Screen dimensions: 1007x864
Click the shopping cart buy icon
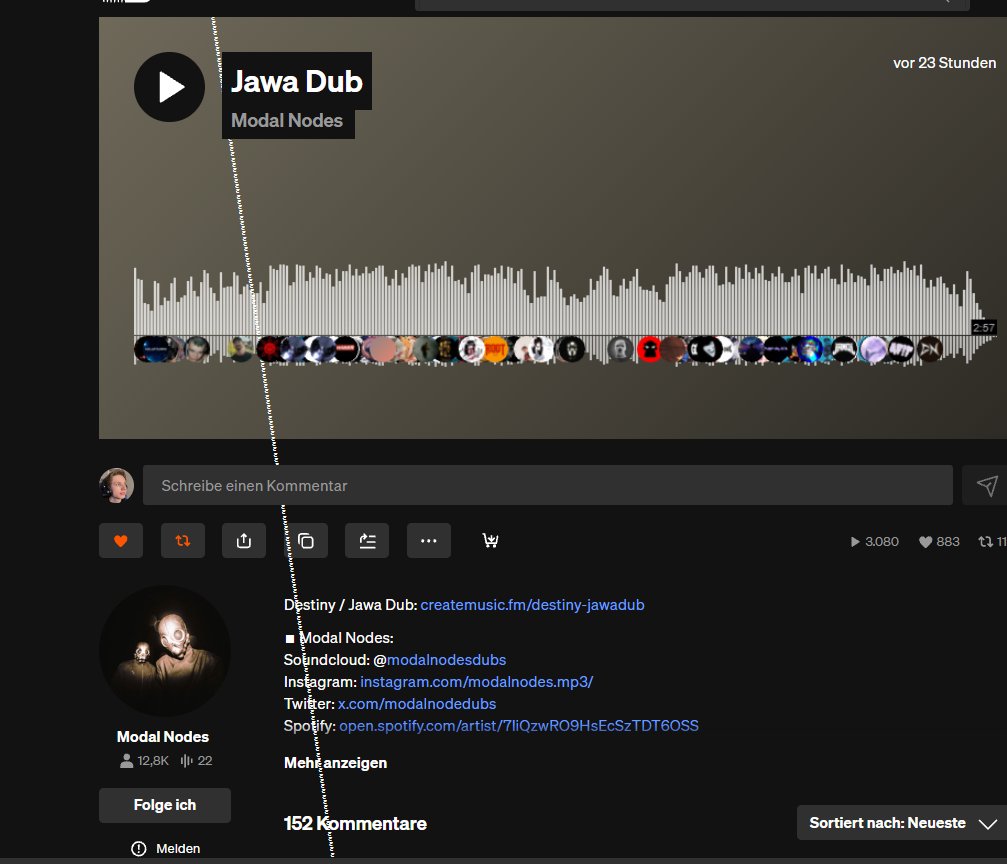pyautogui.click(x=490, y=541)
